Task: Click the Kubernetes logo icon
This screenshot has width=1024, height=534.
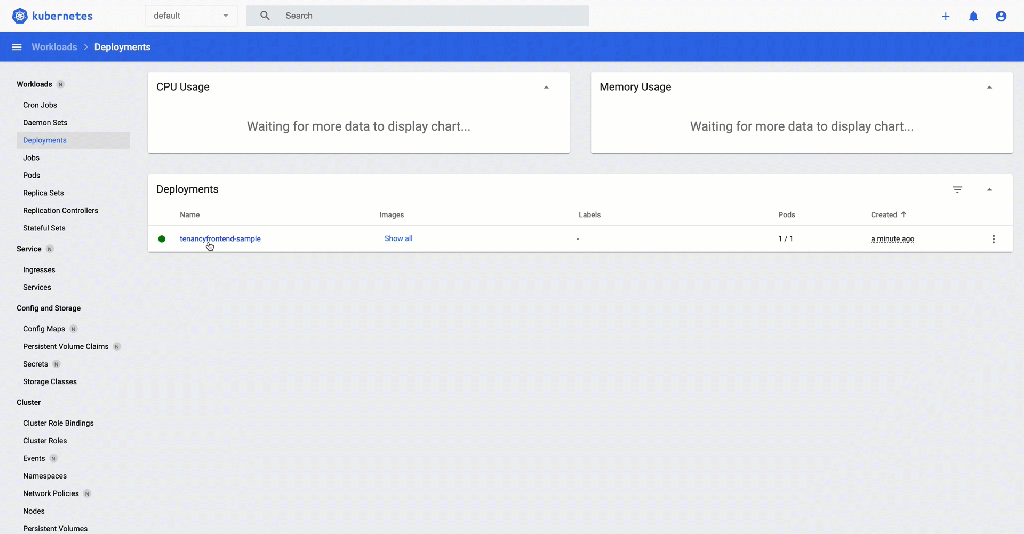Action: point(19,16)
